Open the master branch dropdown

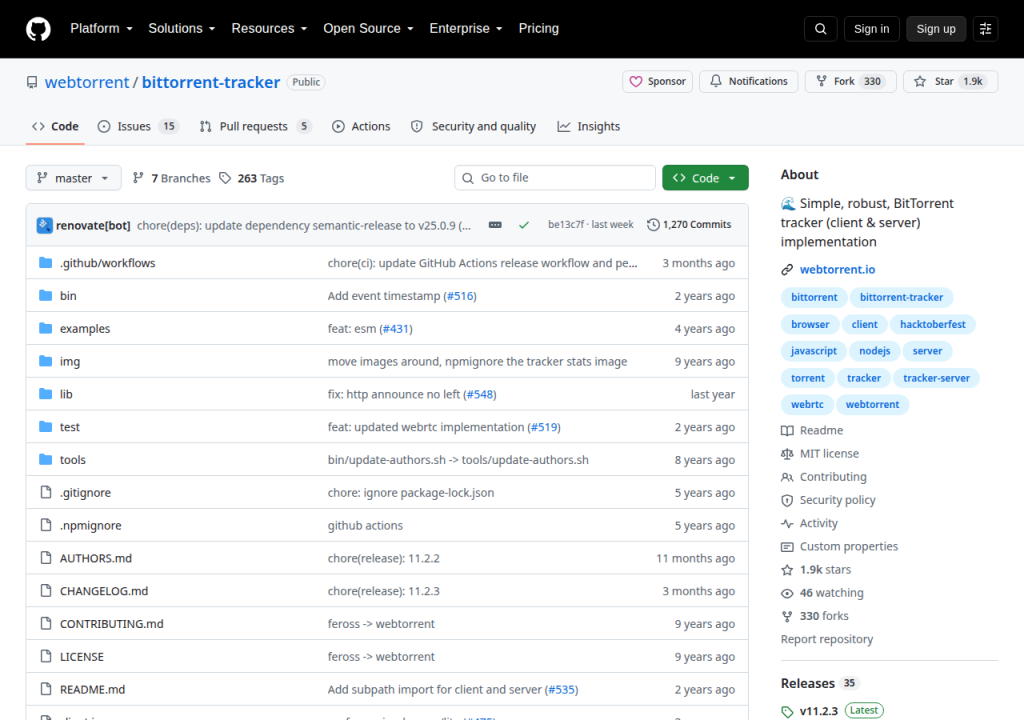pos(73,178)
